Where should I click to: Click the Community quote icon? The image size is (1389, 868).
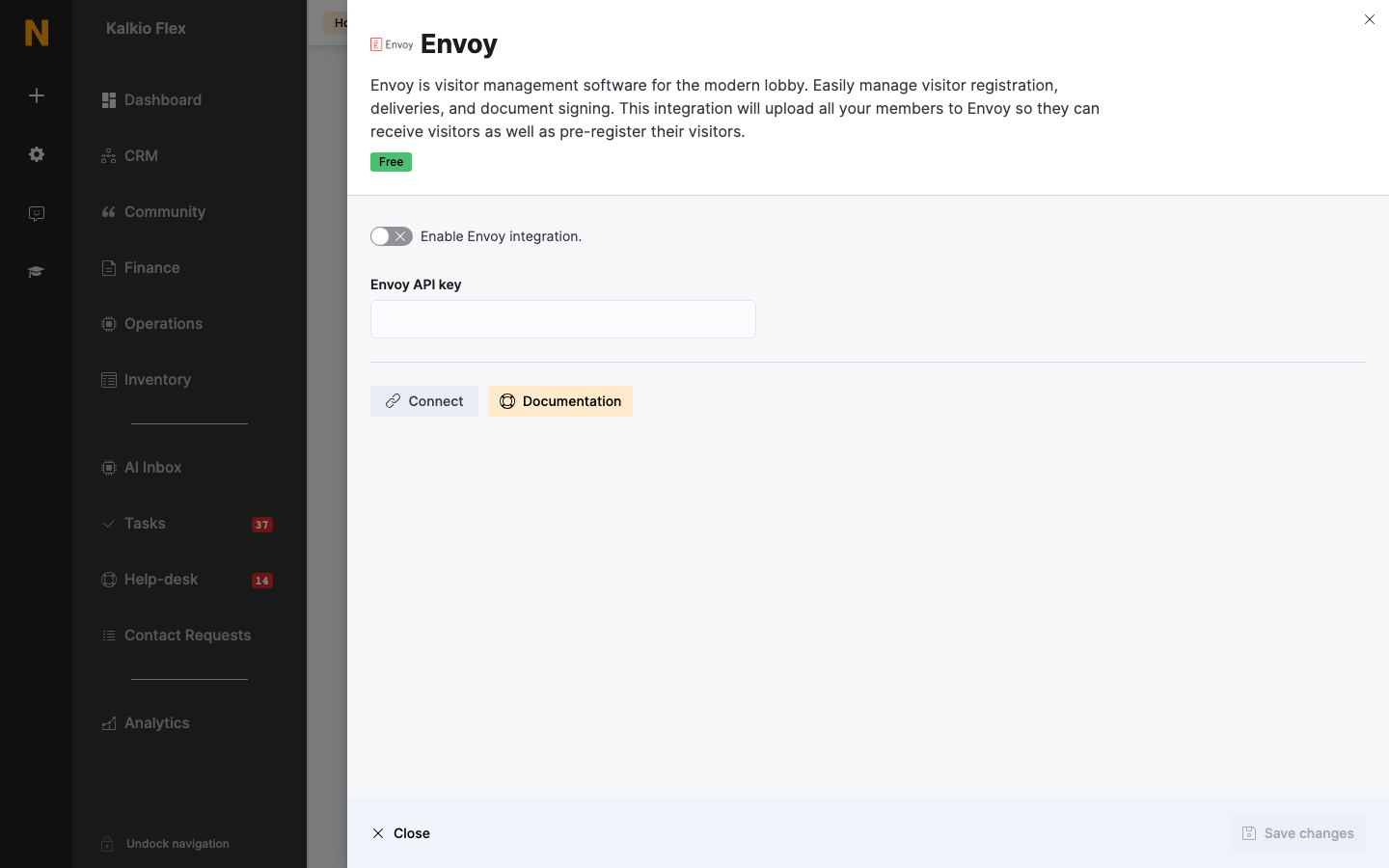[109, 212]
